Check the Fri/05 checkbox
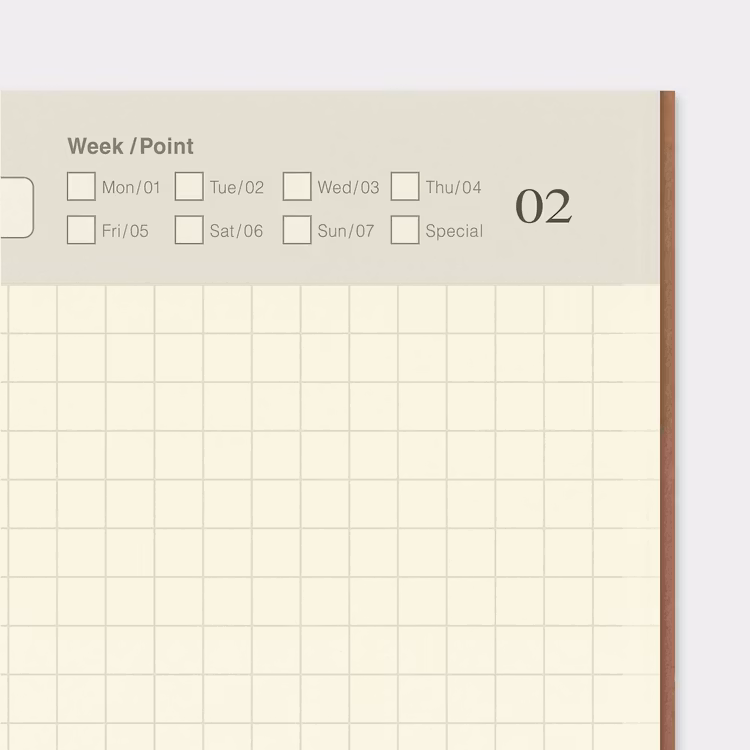The height and width of the screenshot is (750, 750). tap(81, 230)
